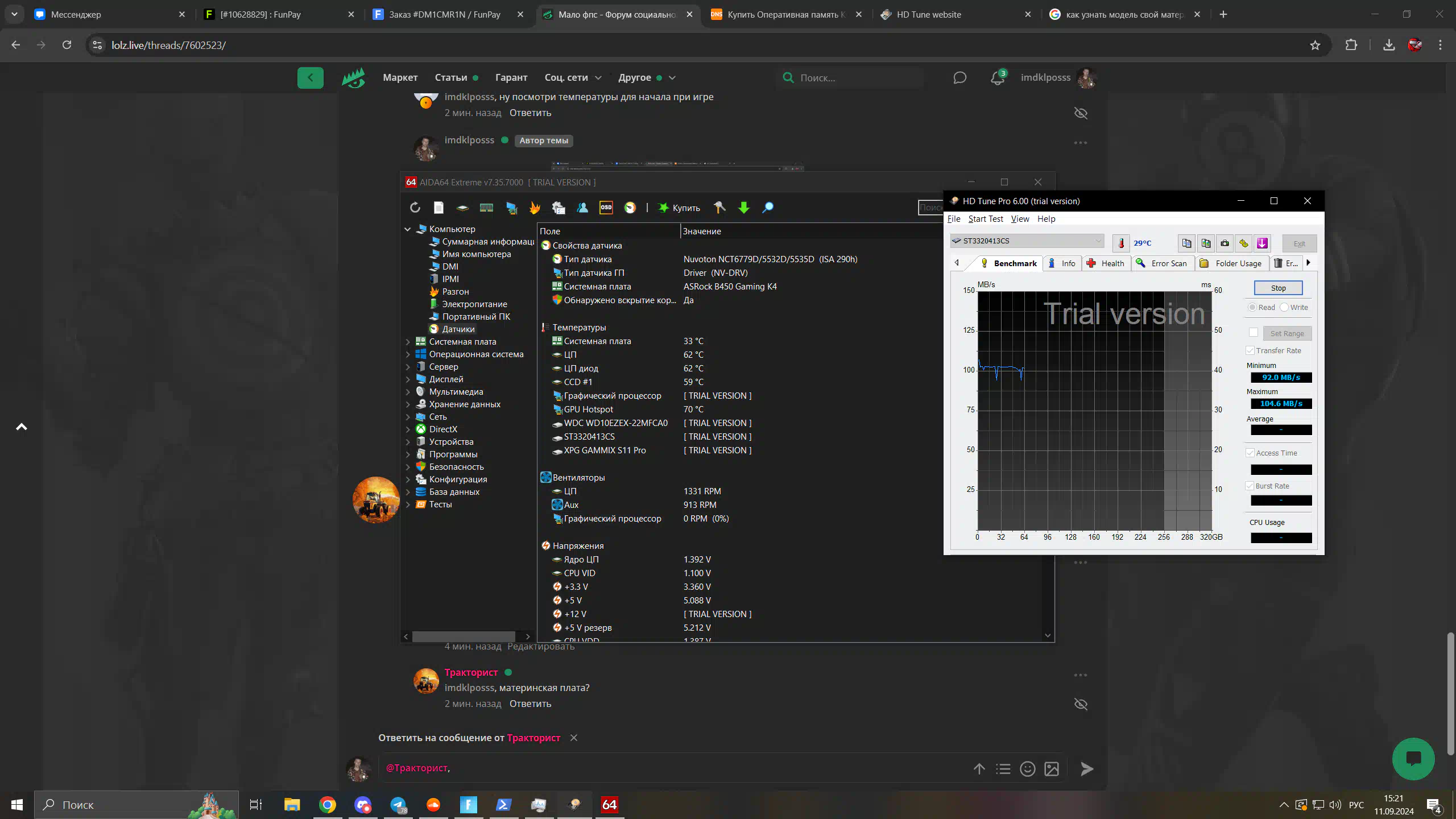The height and width of the screenshot is (819, 1456).
Task: Click the sensor gauge icon in AIDA64 toolbar
Action: (630, 208)
